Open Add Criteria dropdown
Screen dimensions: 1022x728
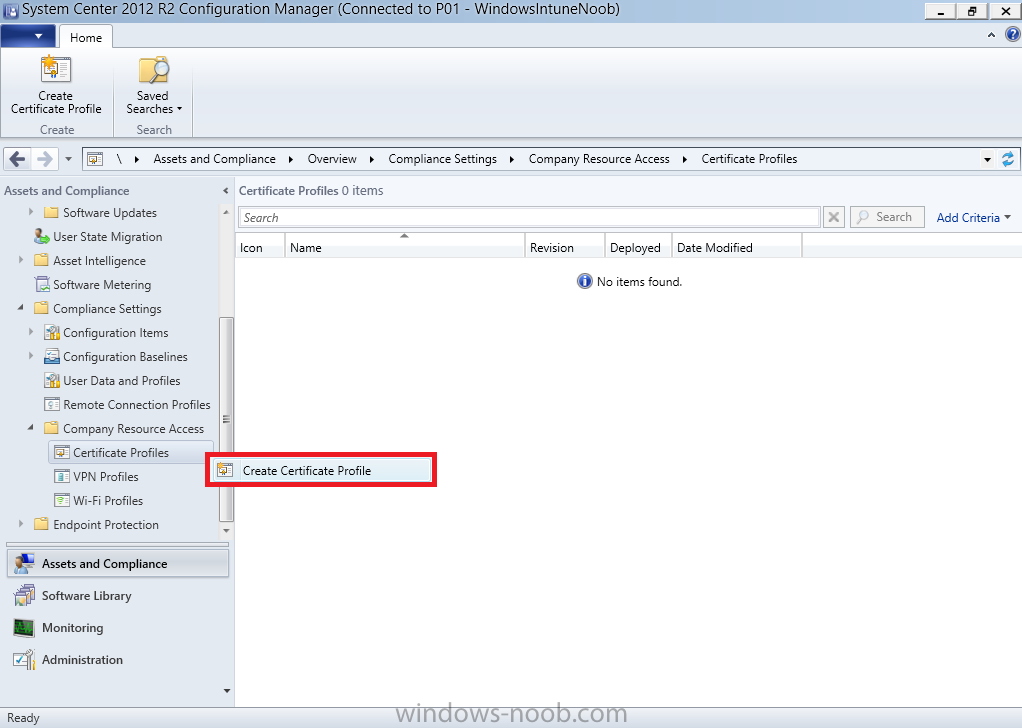click(x=974, y=218)
